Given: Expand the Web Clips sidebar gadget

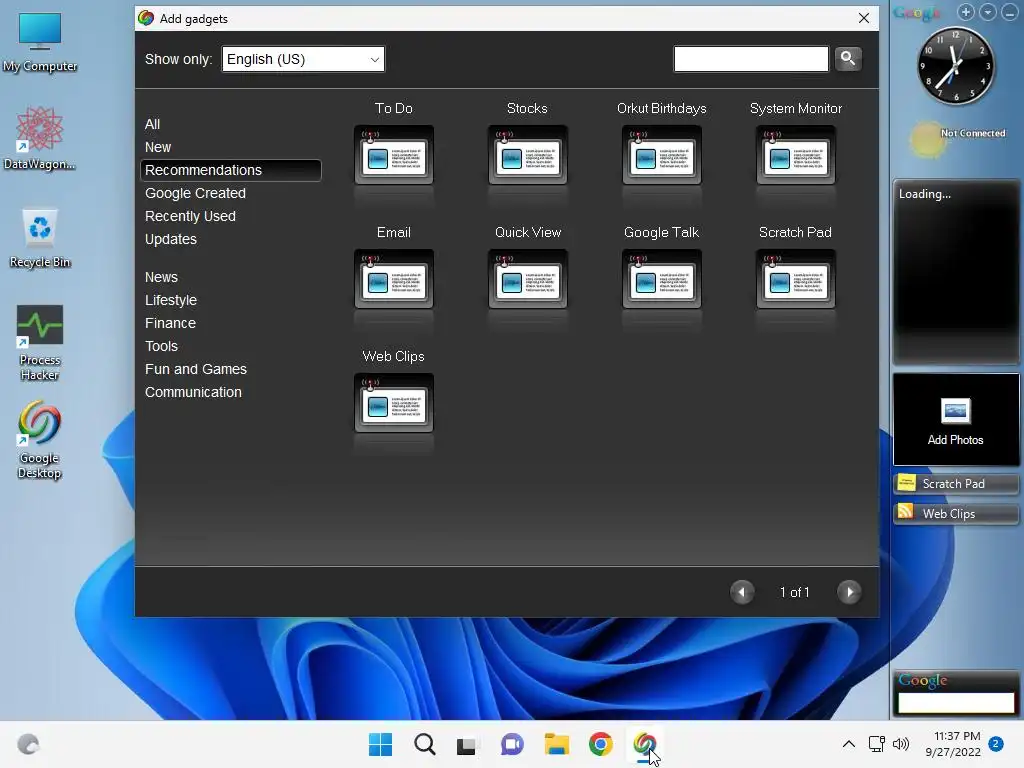Looking at the screenshot, I should tap(955, 514).
